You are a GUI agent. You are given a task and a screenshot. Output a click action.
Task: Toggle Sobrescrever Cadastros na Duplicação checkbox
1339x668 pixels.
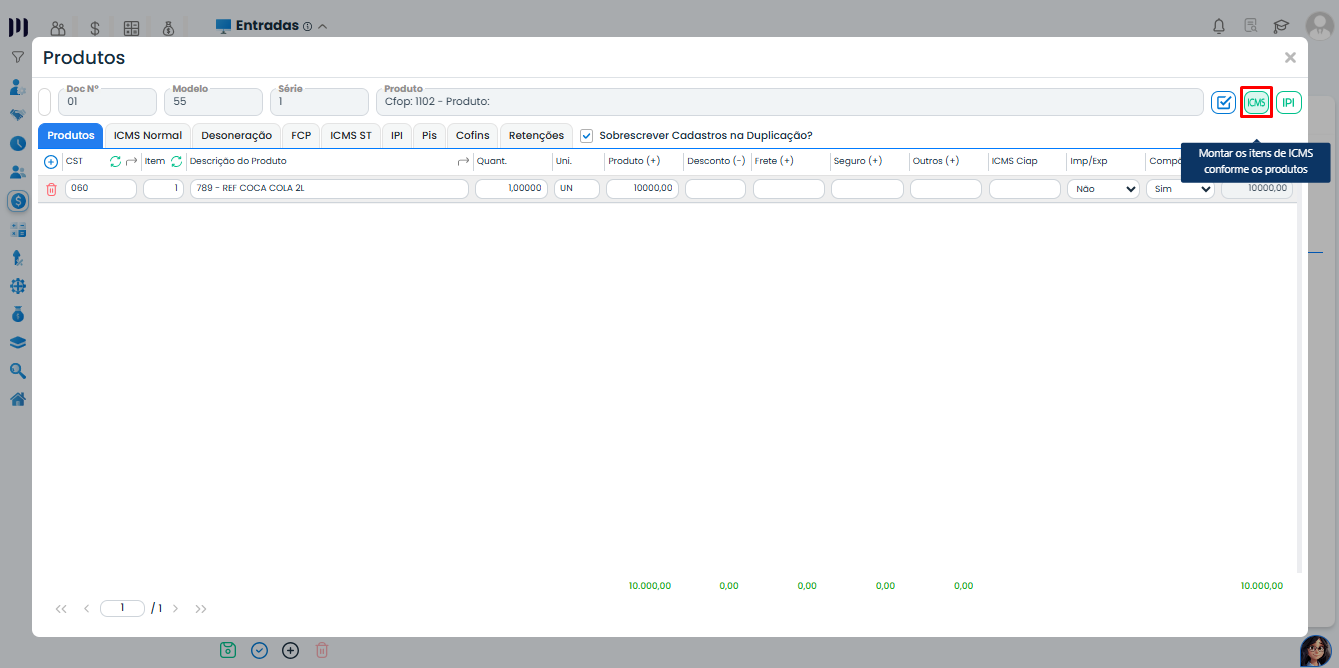[587, 135]
